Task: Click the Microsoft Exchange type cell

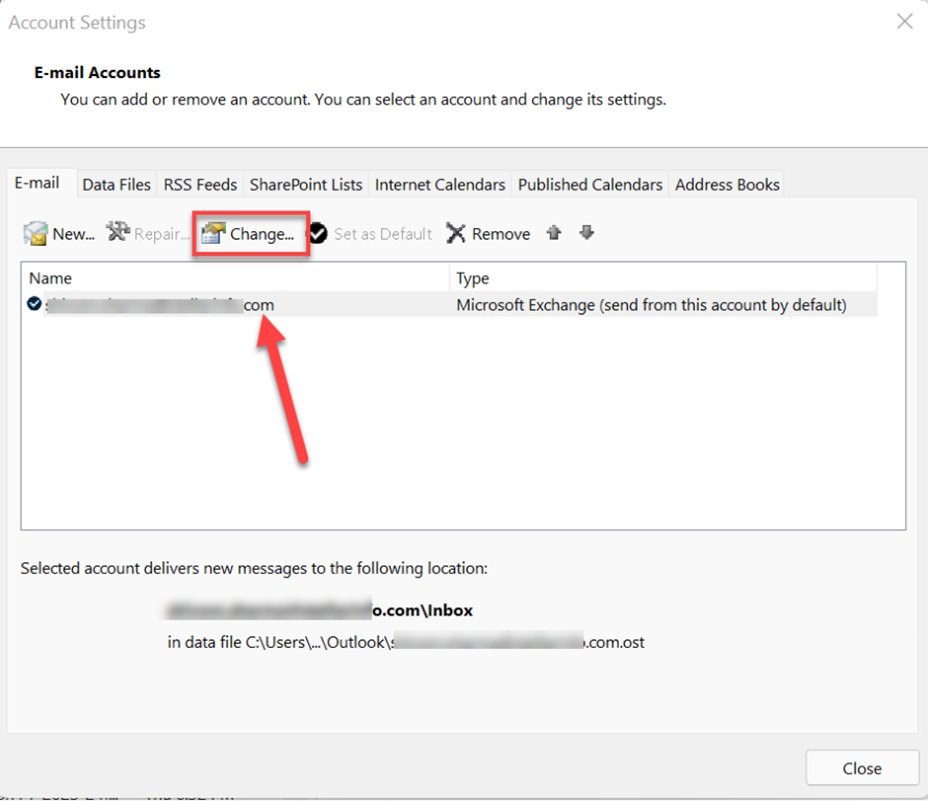Action: (x=651, y=305)
